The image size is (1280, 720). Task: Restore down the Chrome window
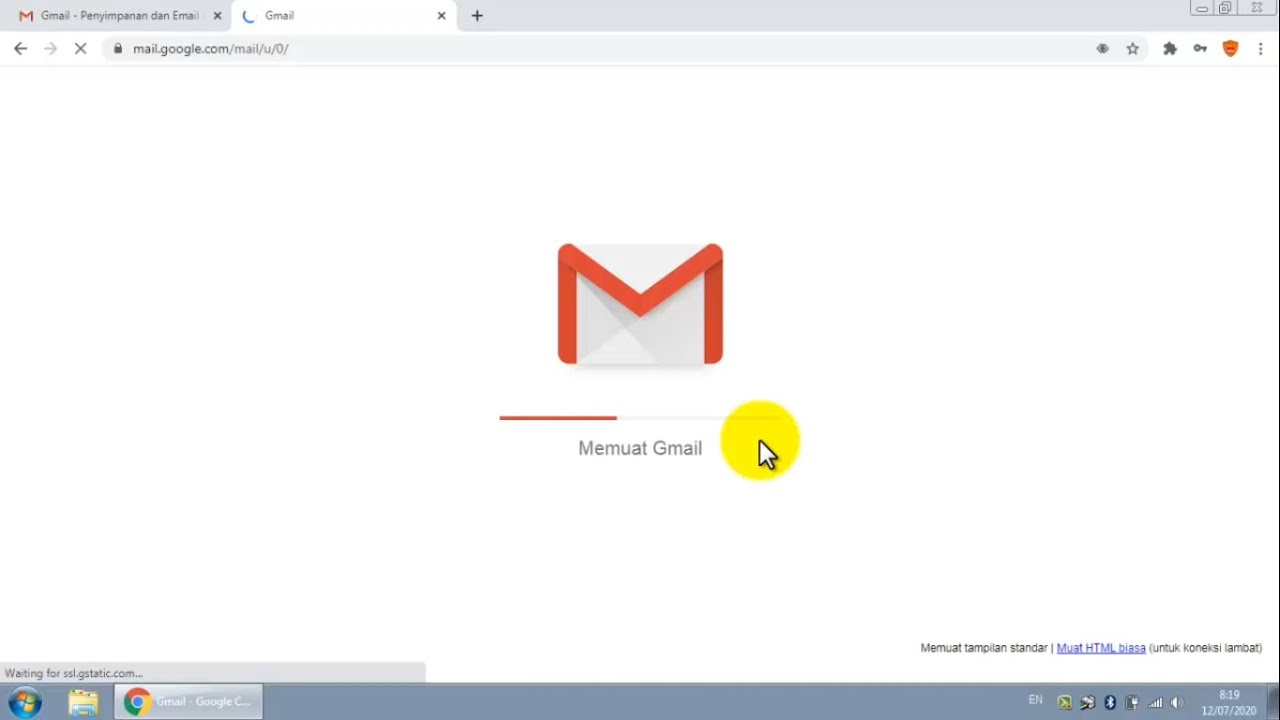coord(1225,8)
